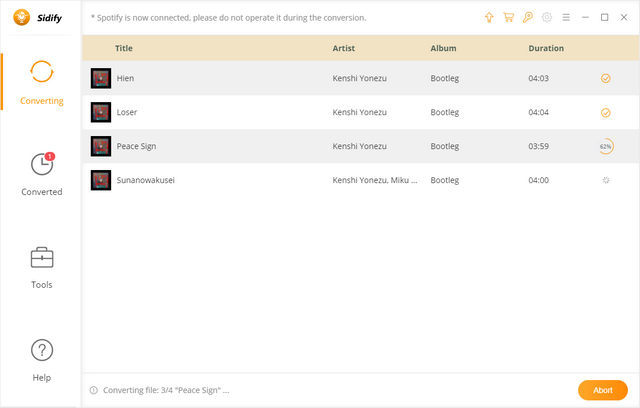Viewport: 640px width, 408px height.
Task: Open the shopping cart purchase icon
Action: point(509,17)
